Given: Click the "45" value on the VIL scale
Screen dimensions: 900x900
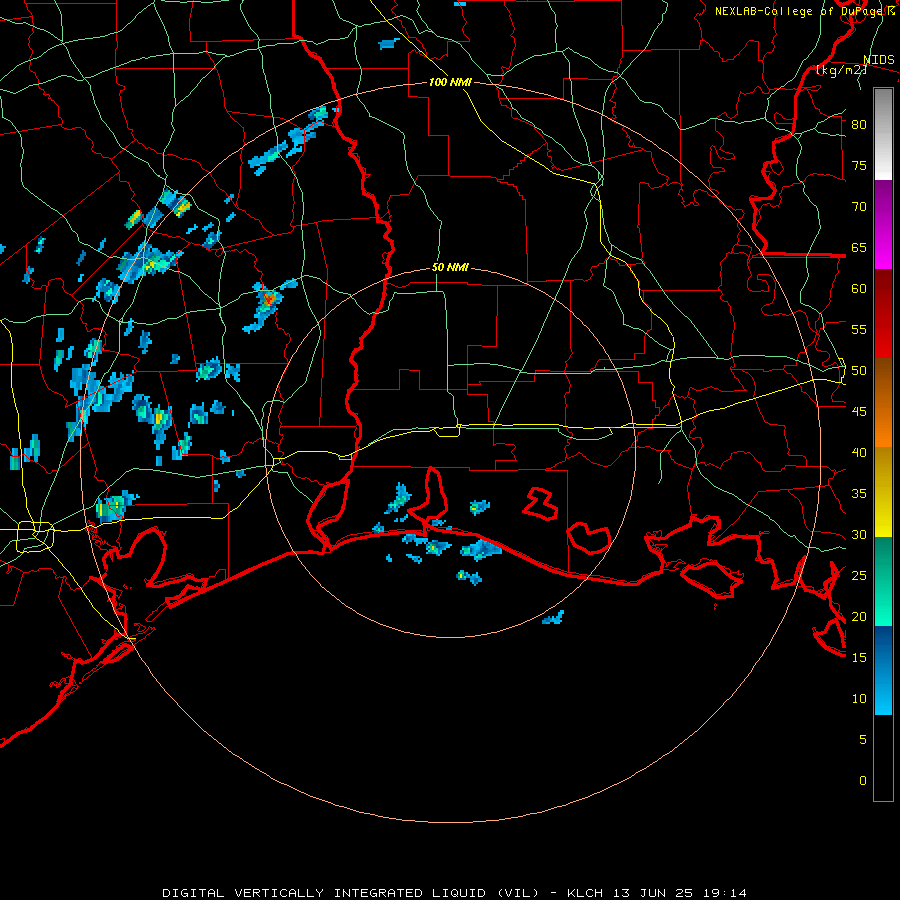Looking at the screenshot, I should click(x=859, y=412).
